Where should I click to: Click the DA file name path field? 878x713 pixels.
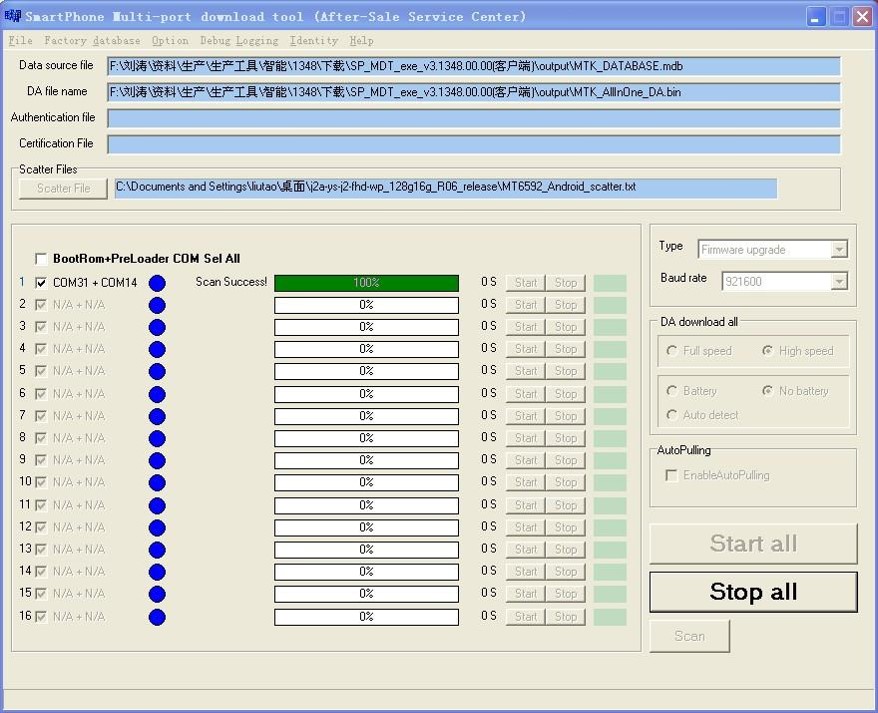(x=474, y=92)
